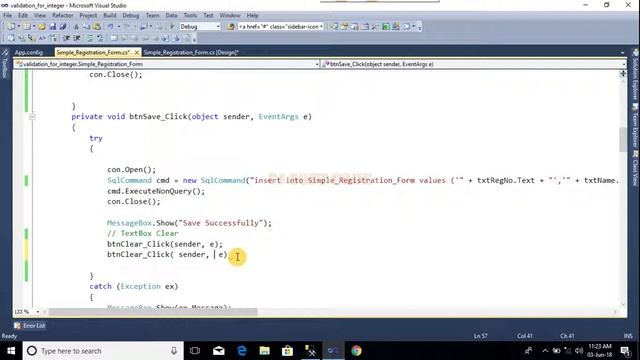Collapse the btnSave_Click method outline
Image resolution: width=640 pixels, height=360 pixels.
[32, 117]
